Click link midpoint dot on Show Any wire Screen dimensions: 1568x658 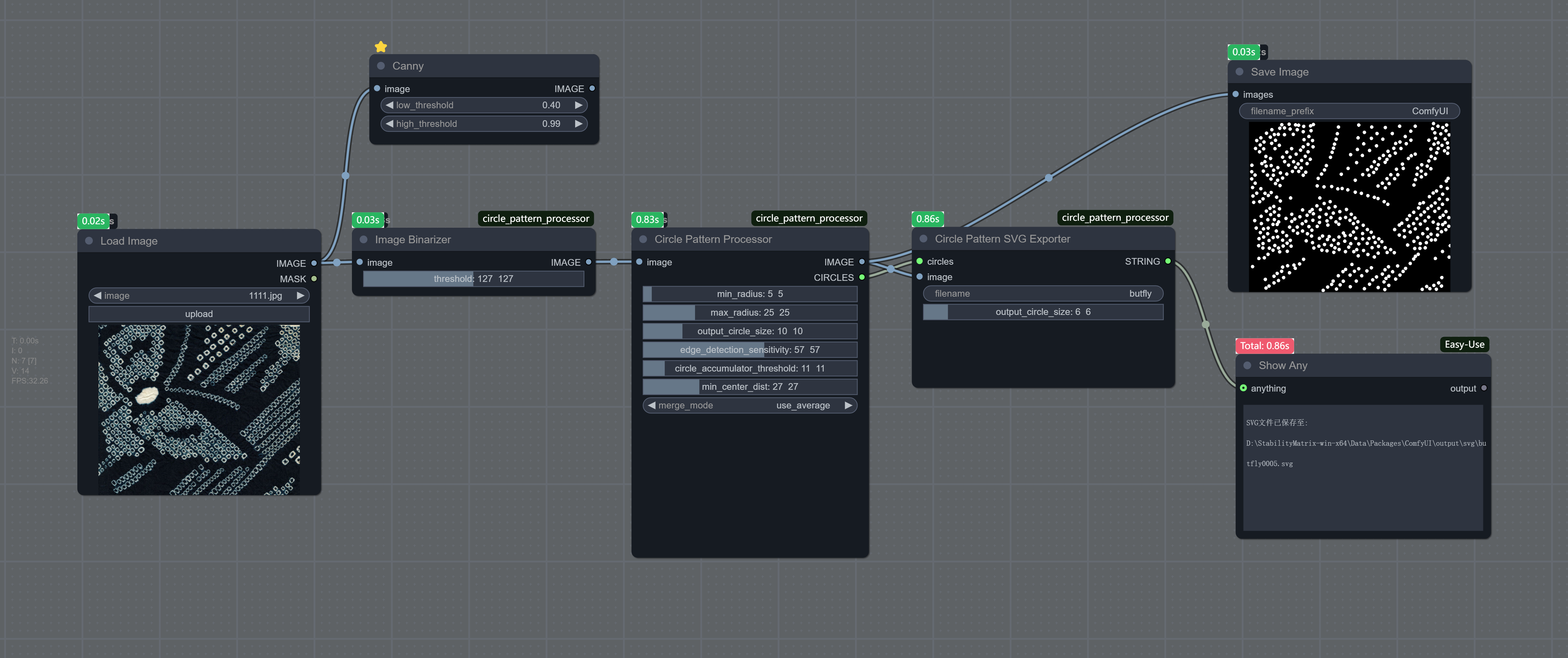[x=1205, y=324]
